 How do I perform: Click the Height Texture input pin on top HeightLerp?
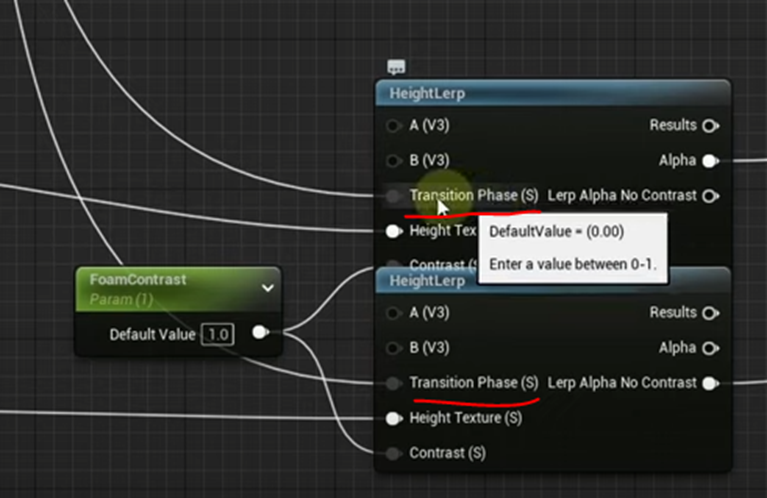coord(394,231)
